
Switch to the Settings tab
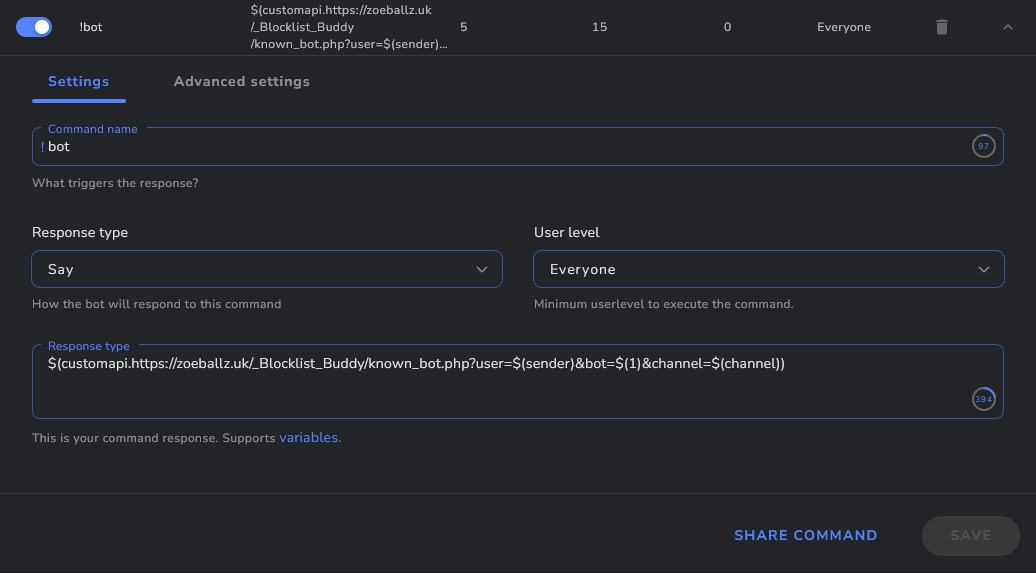(x=78, y=82)
